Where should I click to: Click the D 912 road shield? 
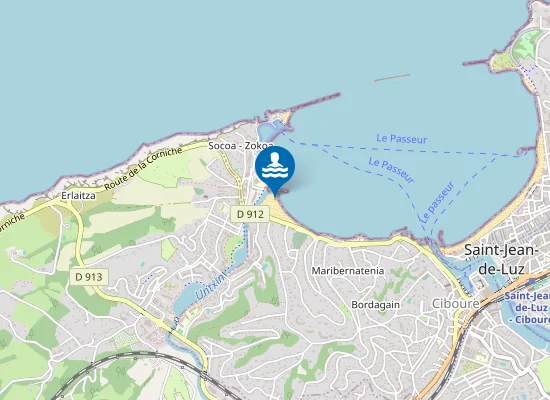point(250,214)
